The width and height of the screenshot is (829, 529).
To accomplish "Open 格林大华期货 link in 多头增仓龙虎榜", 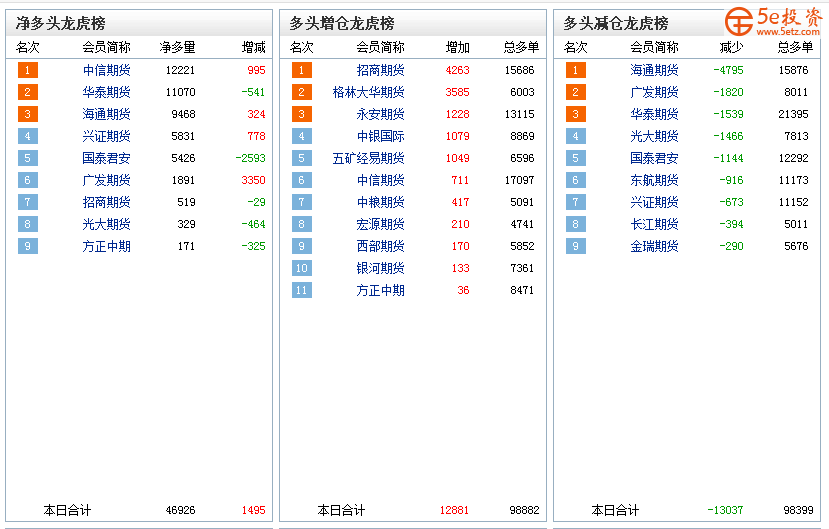I will click(369, 92).
